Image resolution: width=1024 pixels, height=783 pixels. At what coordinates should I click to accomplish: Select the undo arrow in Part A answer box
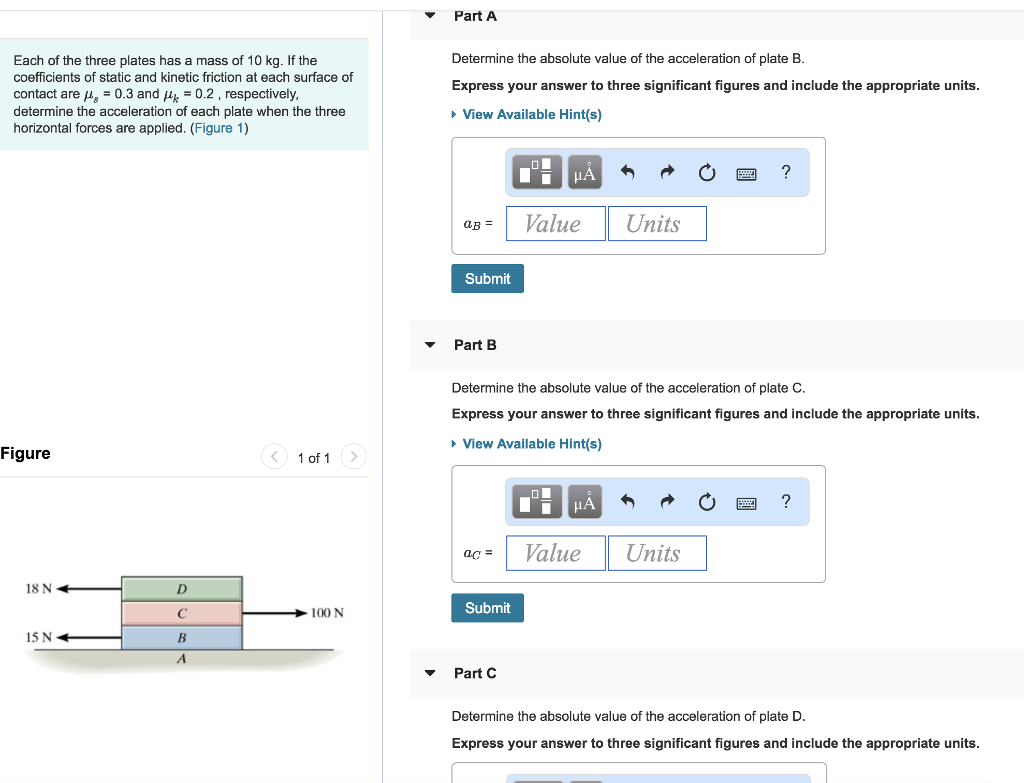coord(628,172)
